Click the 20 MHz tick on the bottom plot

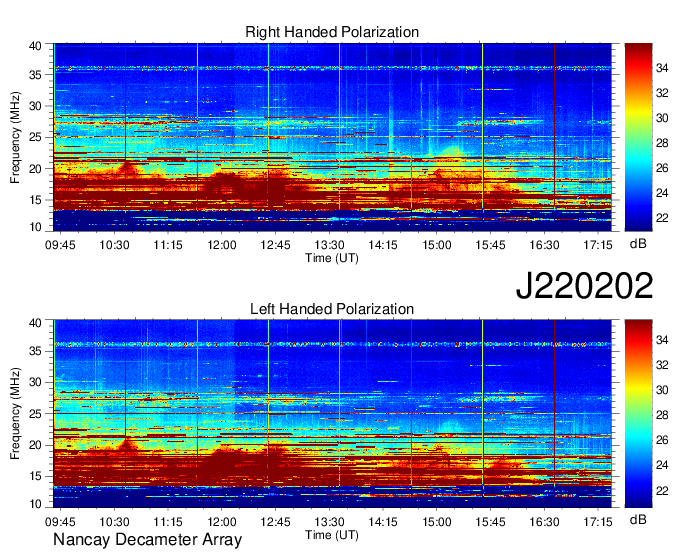[x=36, y=445]
